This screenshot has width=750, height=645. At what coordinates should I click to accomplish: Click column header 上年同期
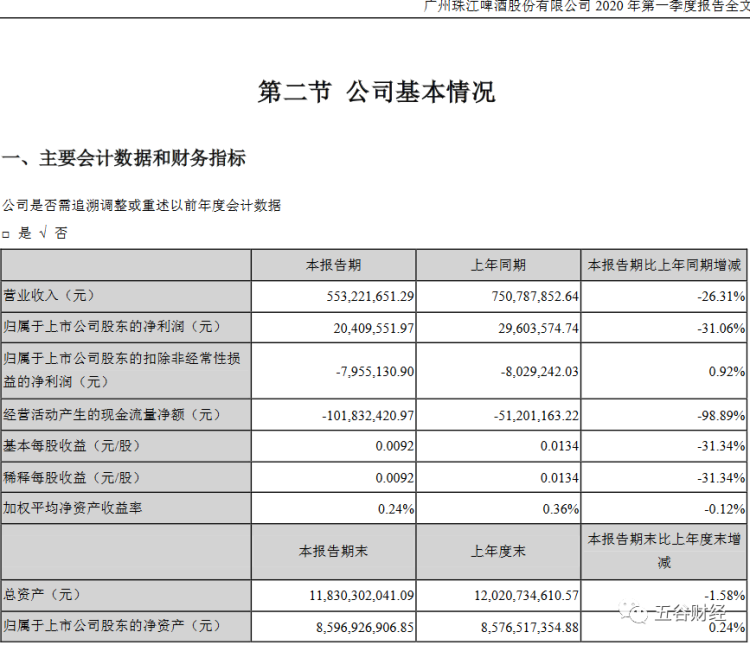[498, 265]
